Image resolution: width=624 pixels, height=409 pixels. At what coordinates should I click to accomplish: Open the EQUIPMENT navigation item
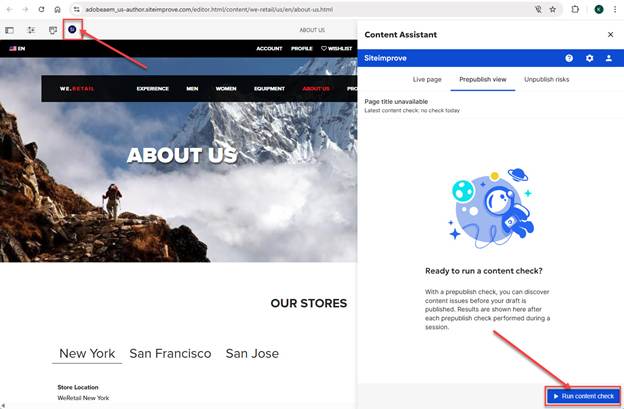[x=269, y=88]
